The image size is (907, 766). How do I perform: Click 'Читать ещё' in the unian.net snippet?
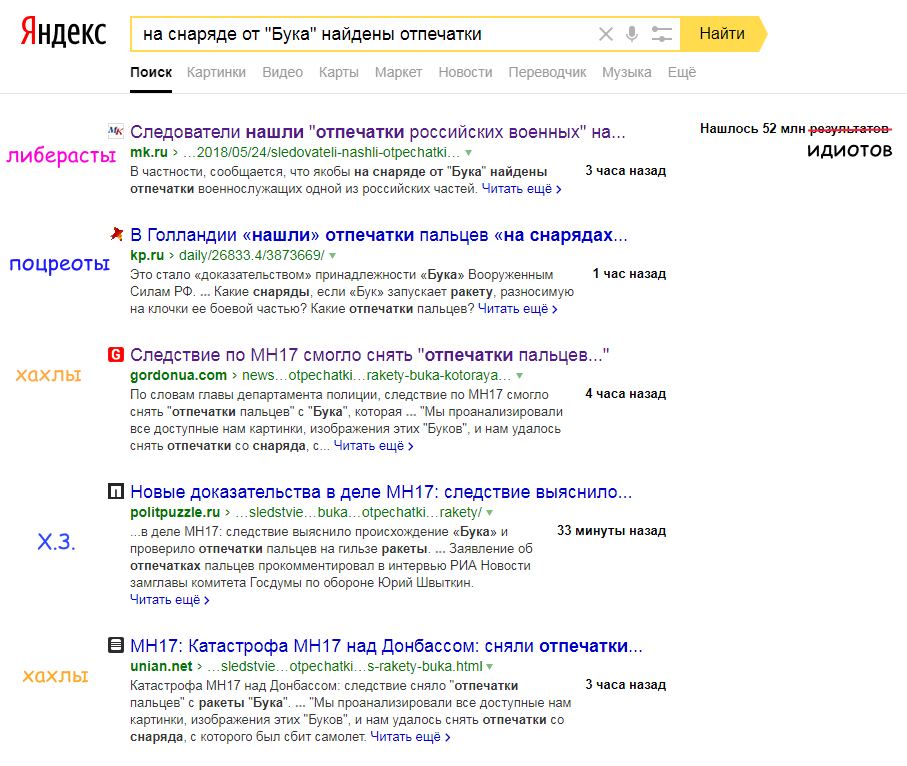(410, 737)
